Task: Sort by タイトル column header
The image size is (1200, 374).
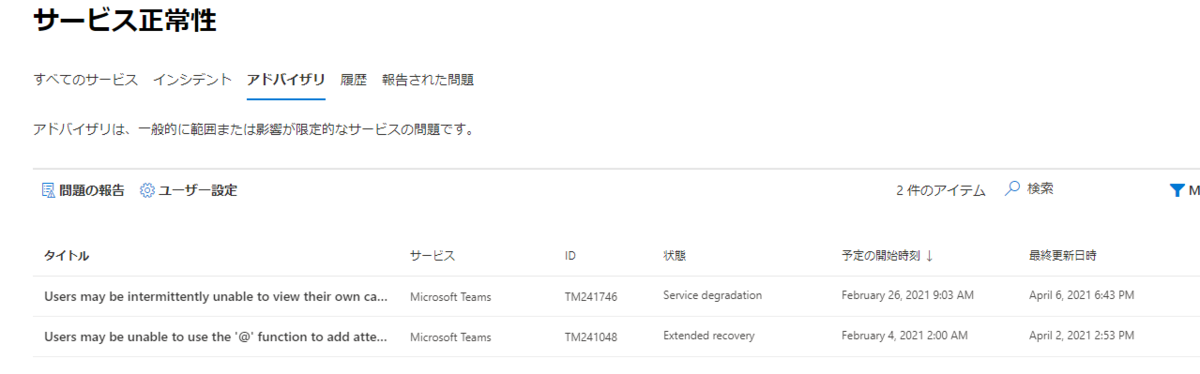Action: click(66, 256)
